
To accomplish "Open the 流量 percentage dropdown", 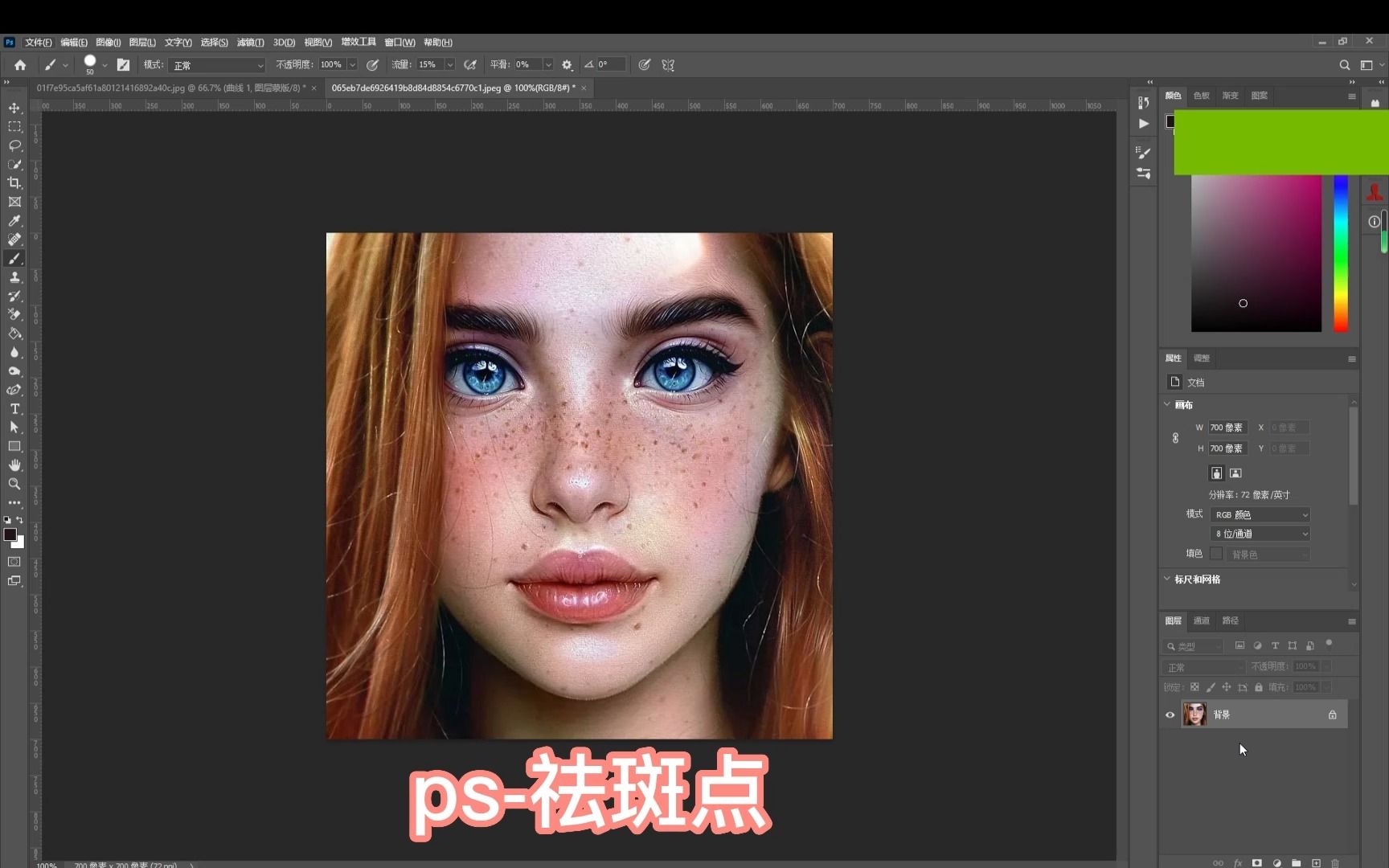I will (449, 64).
